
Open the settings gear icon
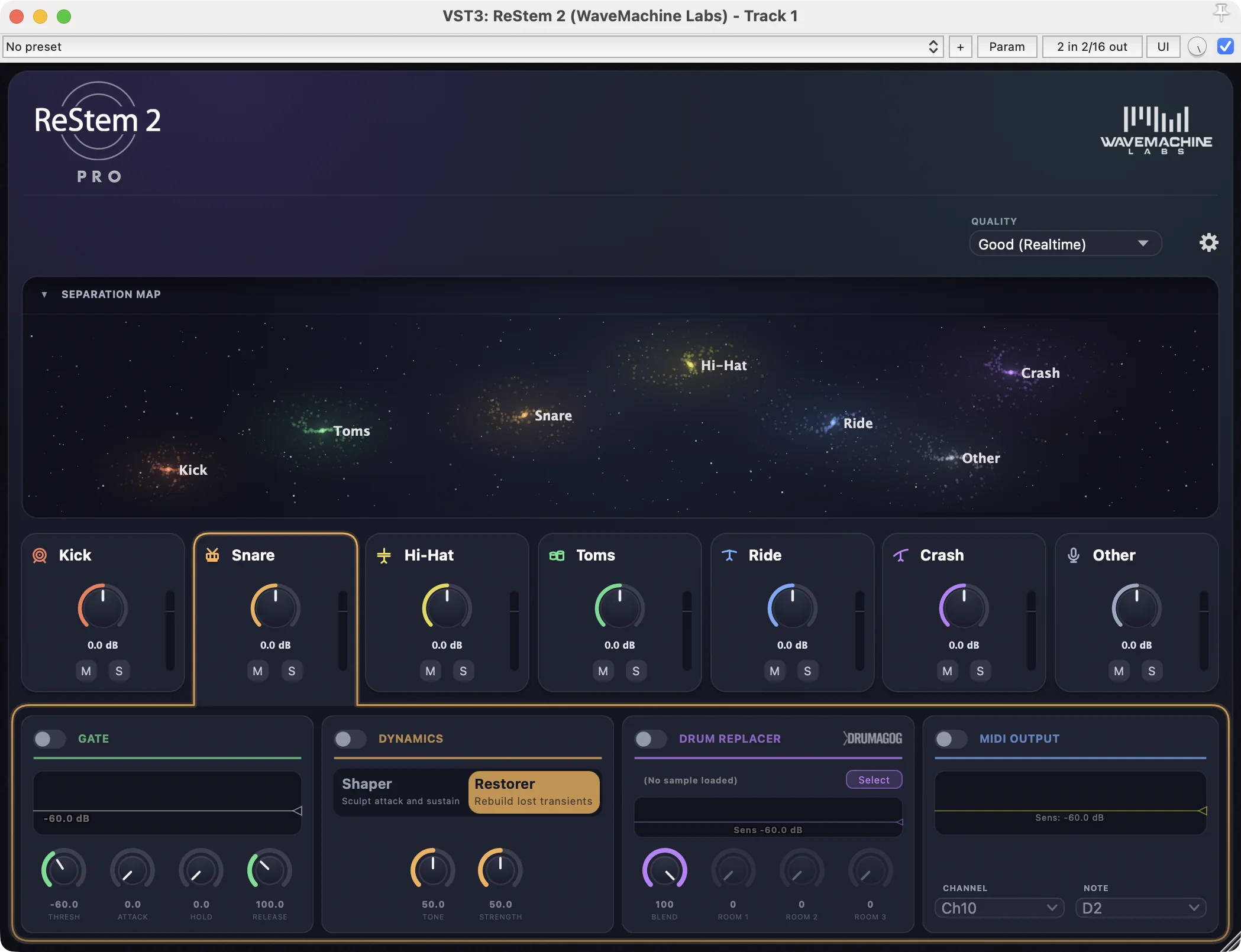click(x=1208, y=243)
